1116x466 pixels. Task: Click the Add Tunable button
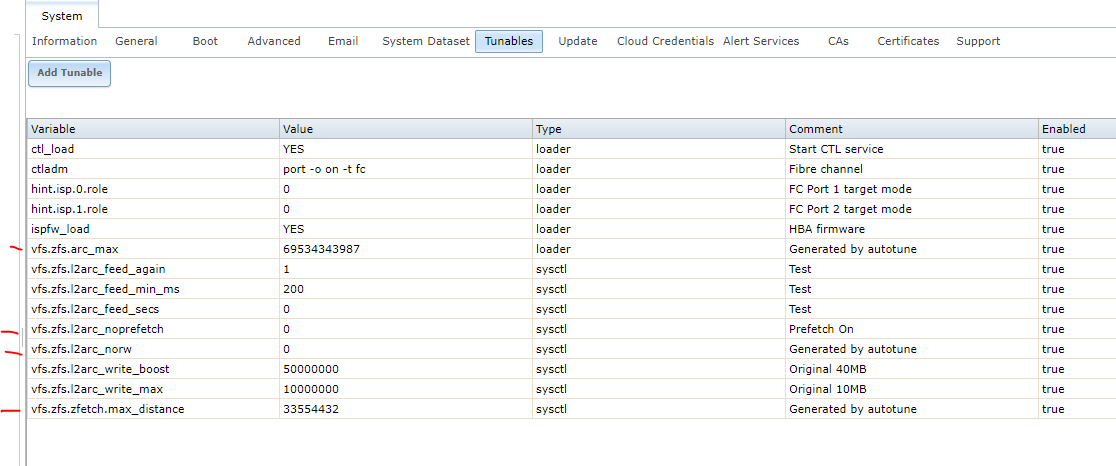click(x=70, y=73)
